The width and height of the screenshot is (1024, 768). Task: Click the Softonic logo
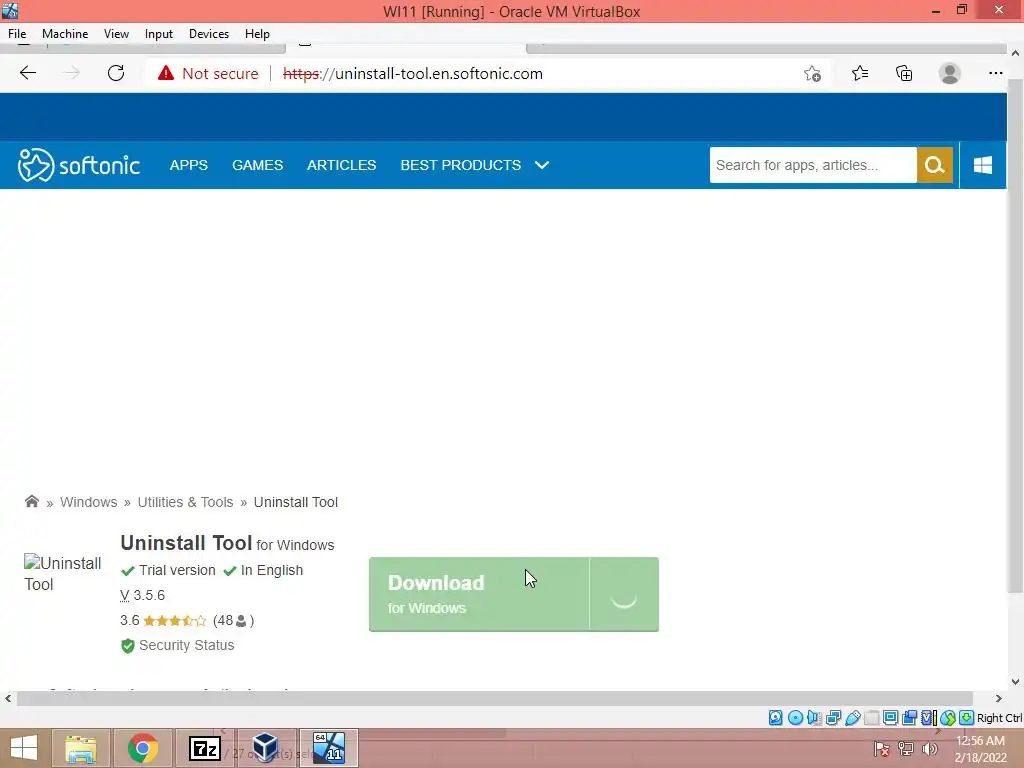pyautogui.click(x=78, y=165)
